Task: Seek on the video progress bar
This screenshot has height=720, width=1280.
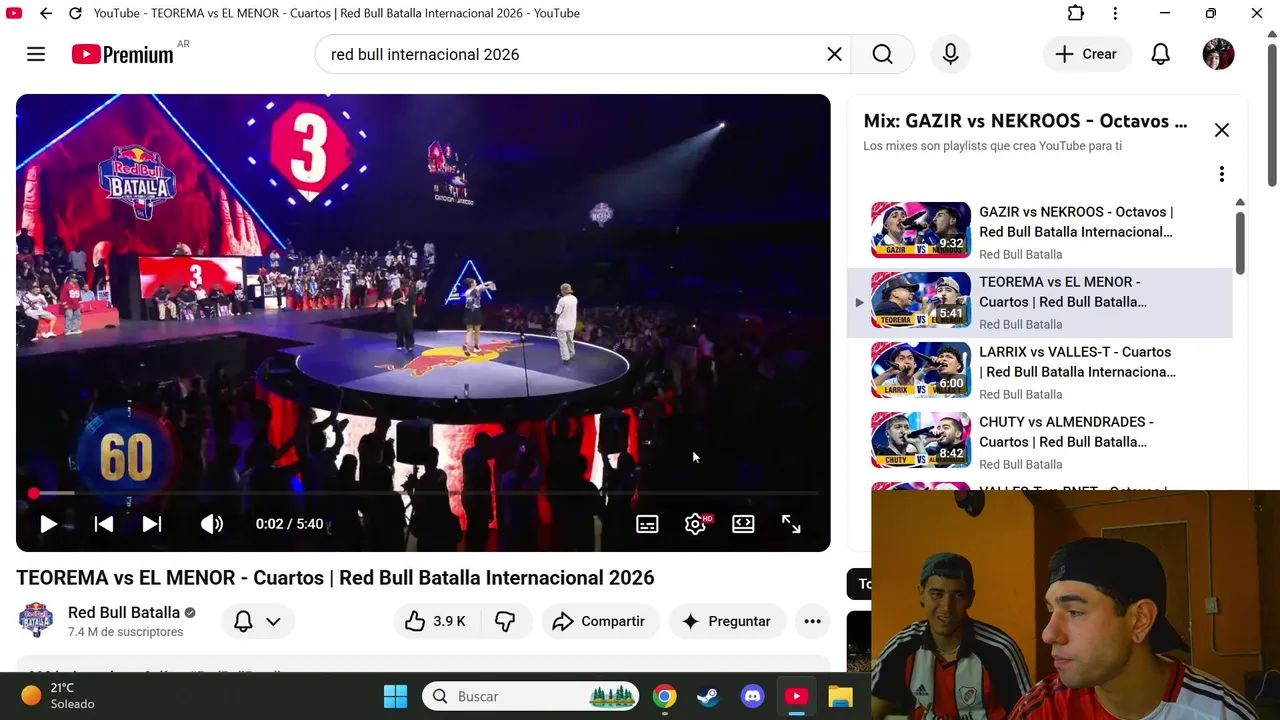Action: point(423,493)
